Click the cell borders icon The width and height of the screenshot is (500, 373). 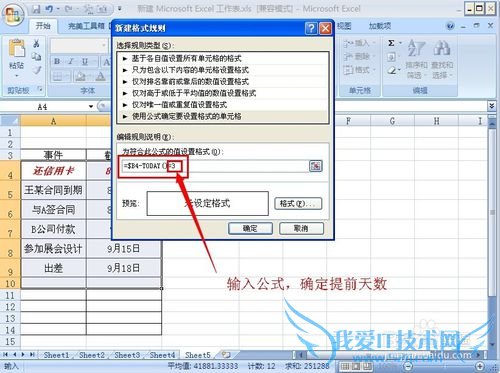pos(57,77)
